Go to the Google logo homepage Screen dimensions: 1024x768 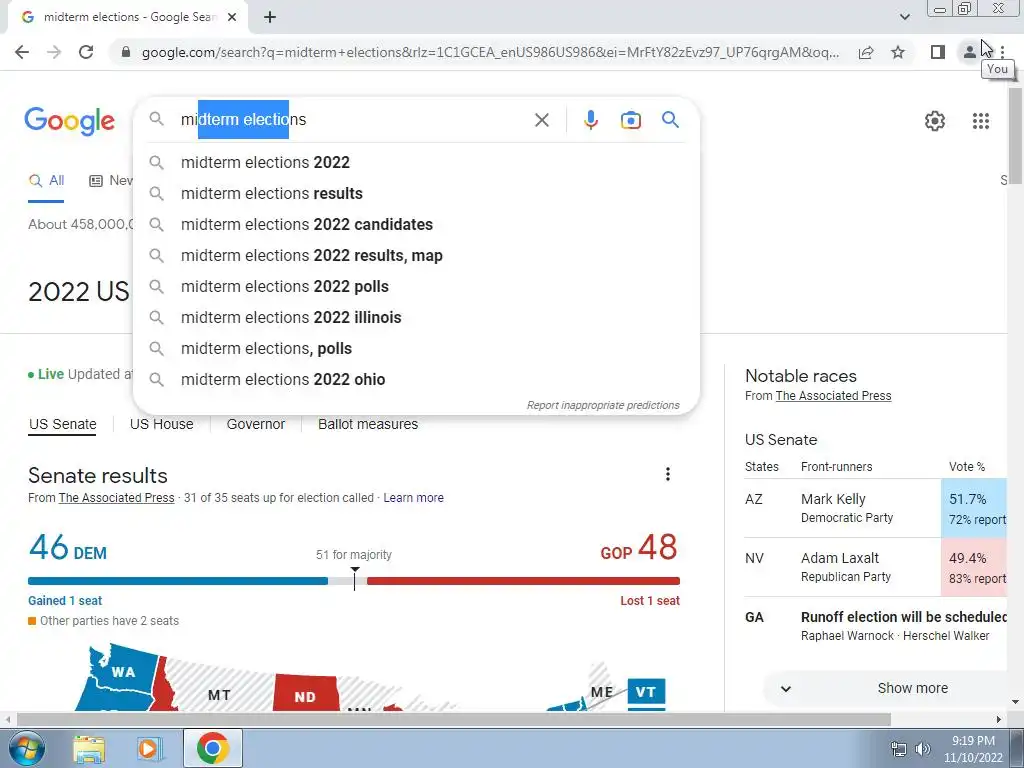click(x=69, y=121)
